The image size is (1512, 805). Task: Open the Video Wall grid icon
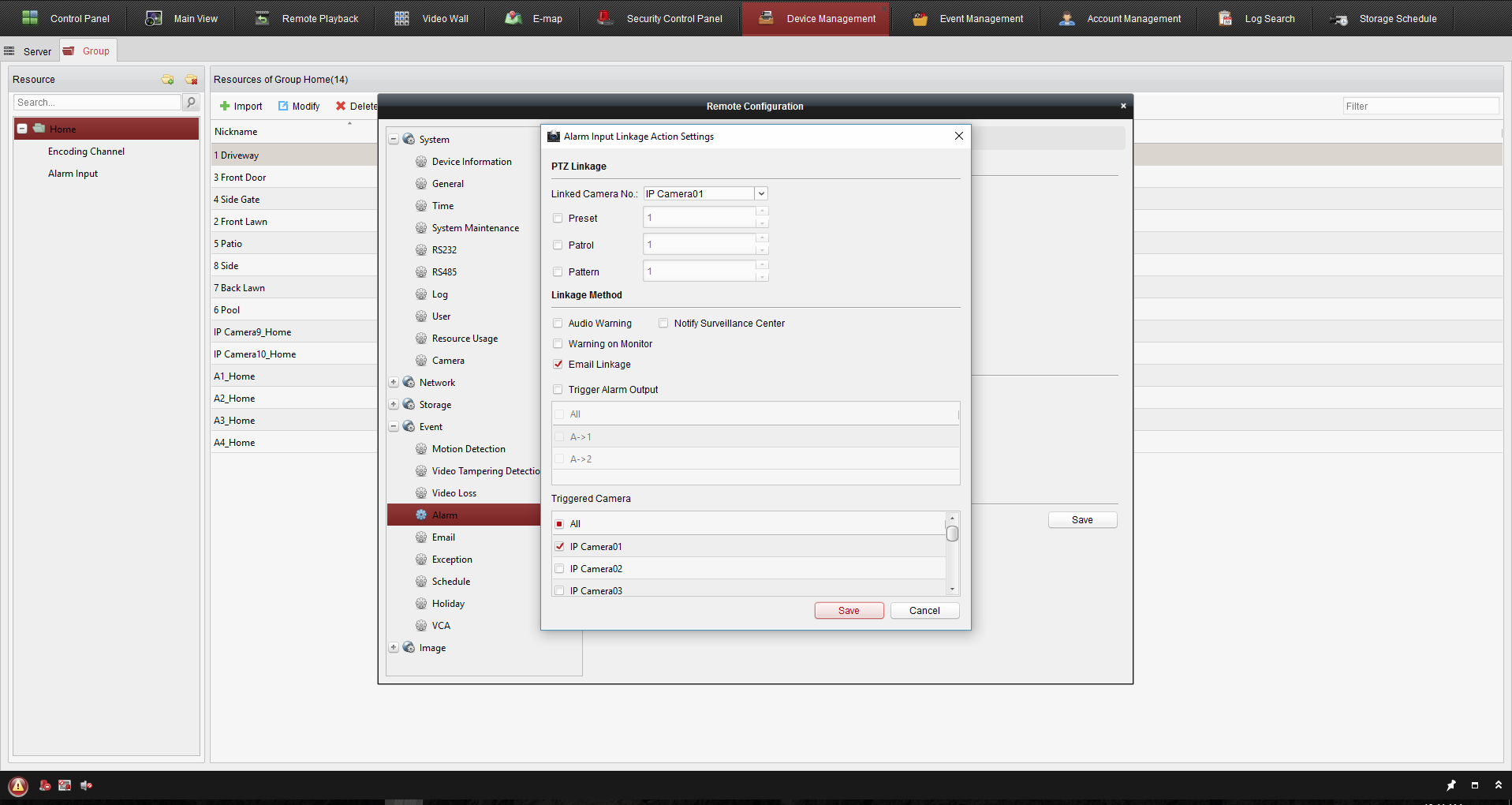pos(401,18)
